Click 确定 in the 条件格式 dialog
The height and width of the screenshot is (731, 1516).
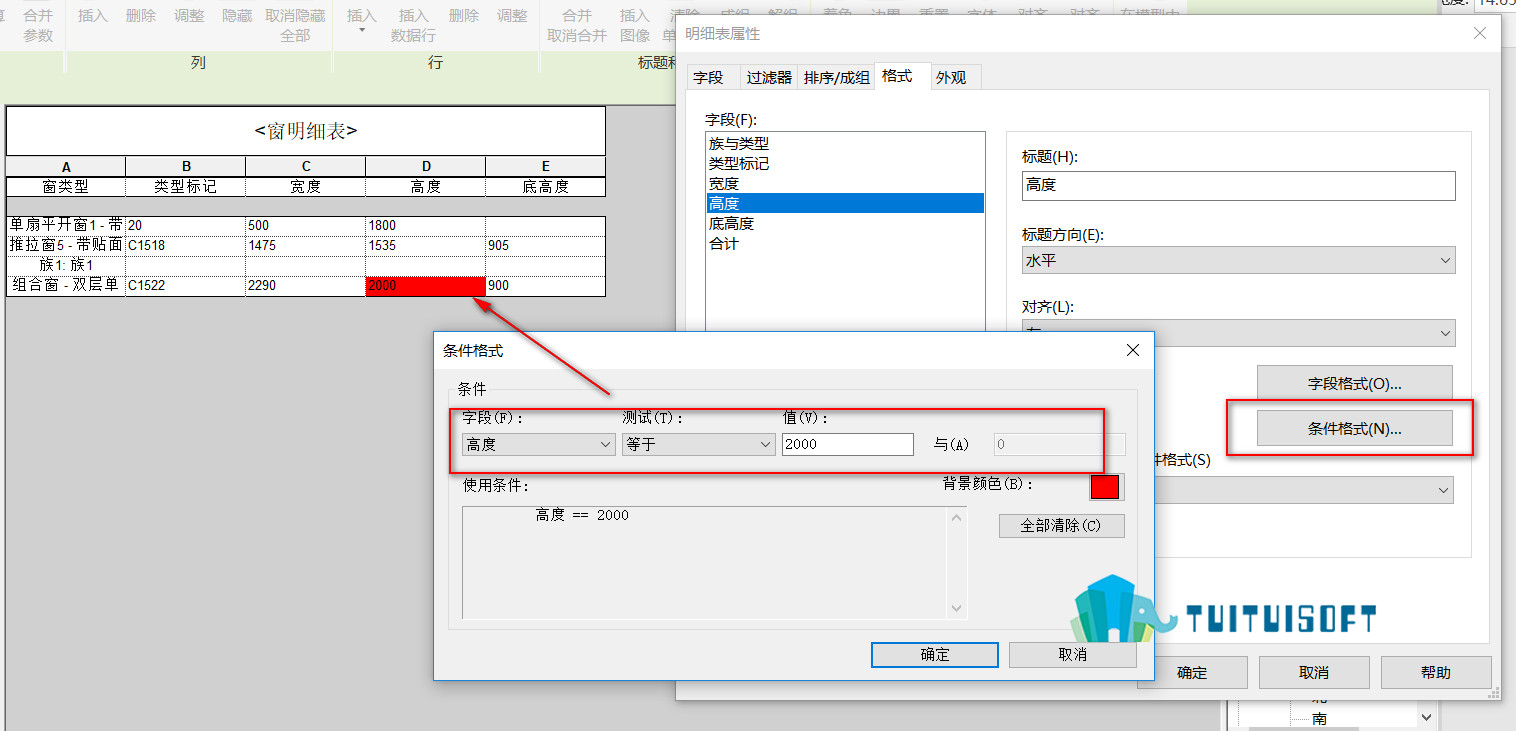pyautogui.click(x=935, y=655)
